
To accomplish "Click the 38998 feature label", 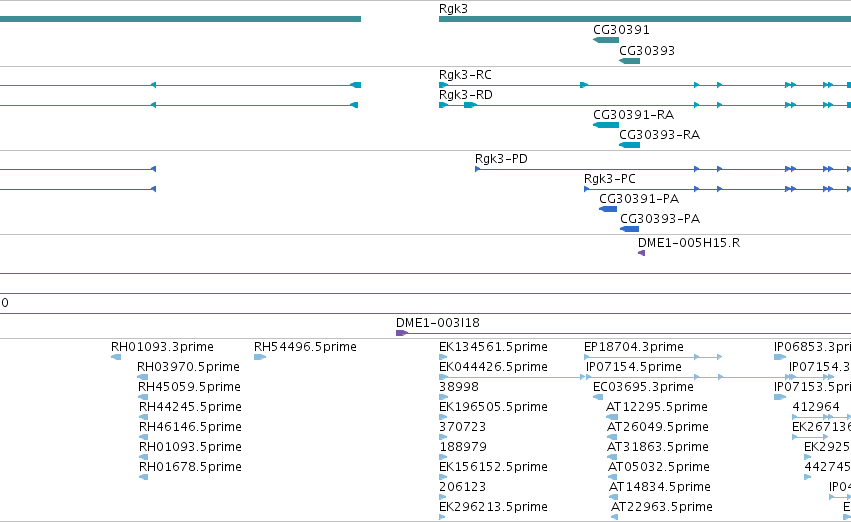I will pos(459,387).
